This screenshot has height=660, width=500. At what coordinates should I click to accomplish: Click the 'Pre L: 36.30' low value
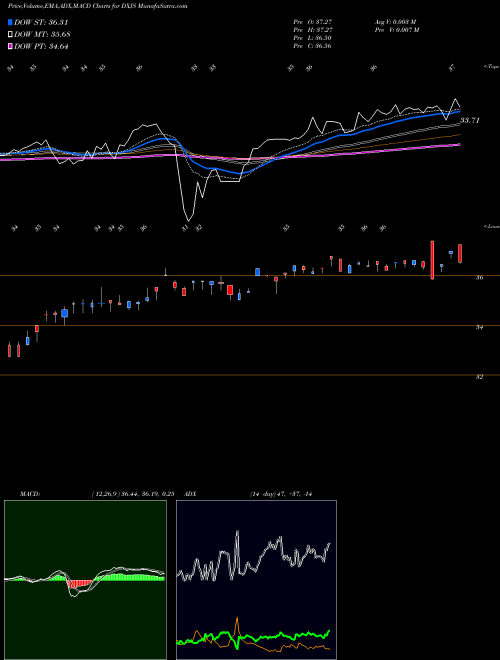[313, 37]
